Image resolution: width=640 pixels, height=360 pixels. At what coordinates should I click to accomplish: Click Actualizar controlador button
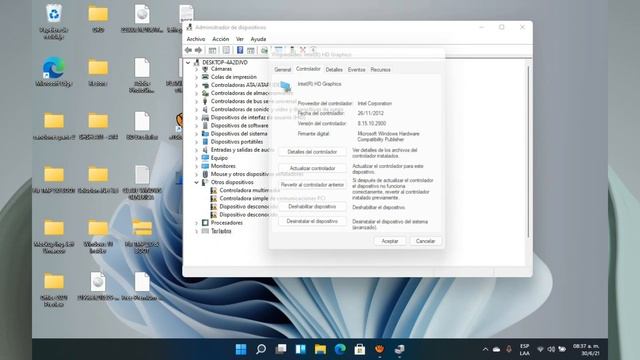click(x=312, y=168)
